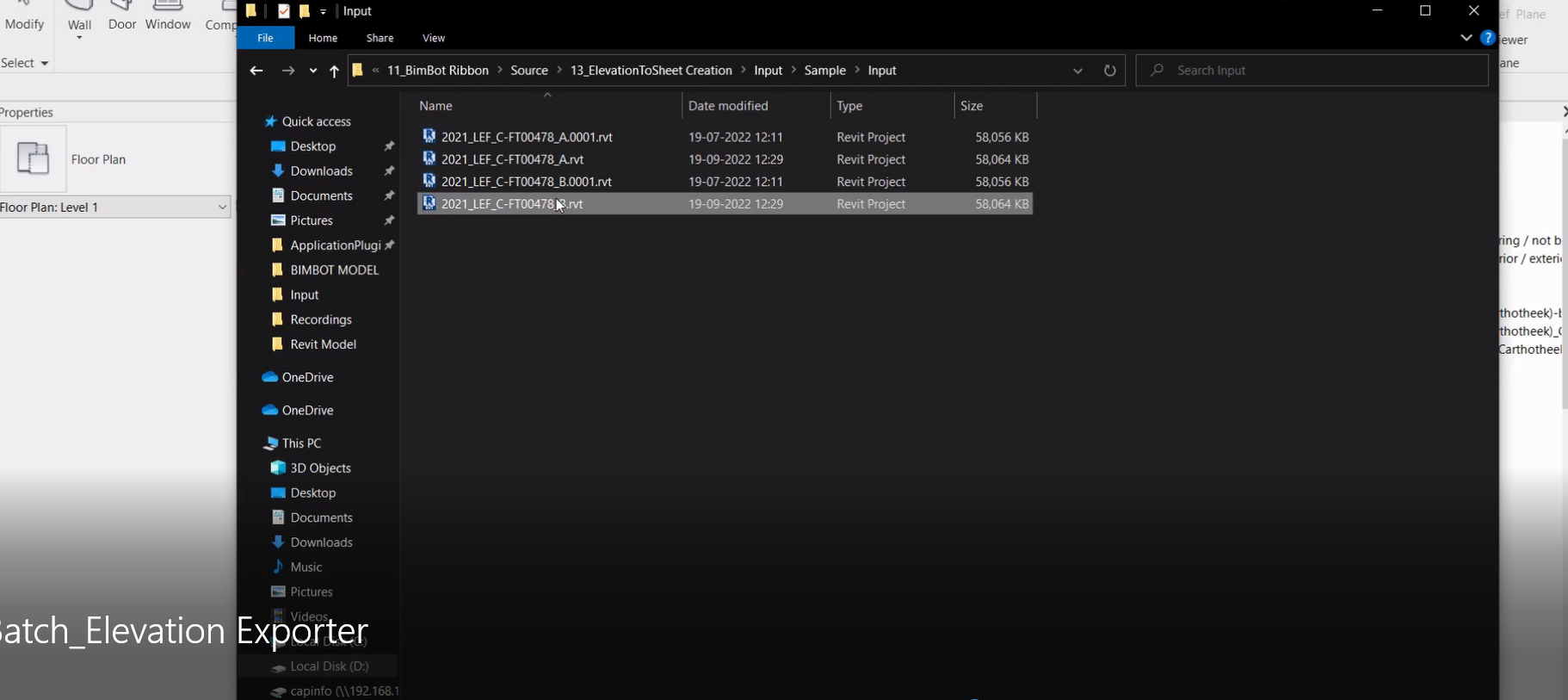Open pinned Documents under Quick access
1568x700 pixels.
[321, 195]
